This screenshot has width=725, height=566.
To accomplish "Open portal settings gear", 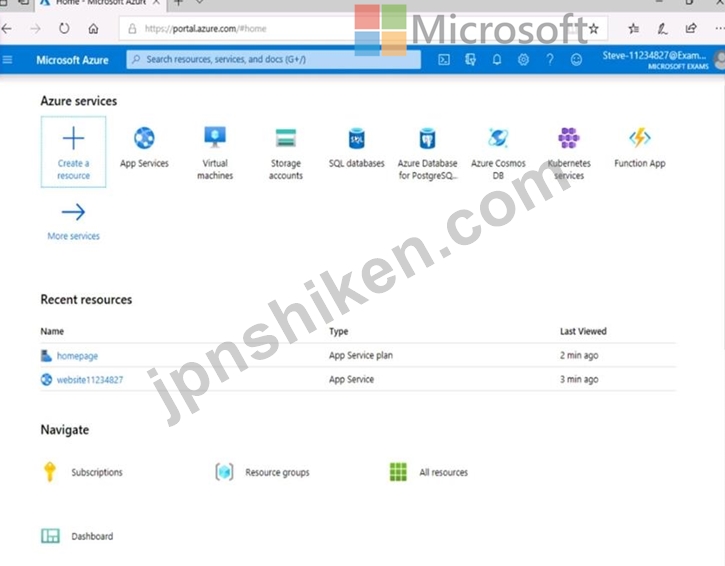I will [x=523, y=60].
